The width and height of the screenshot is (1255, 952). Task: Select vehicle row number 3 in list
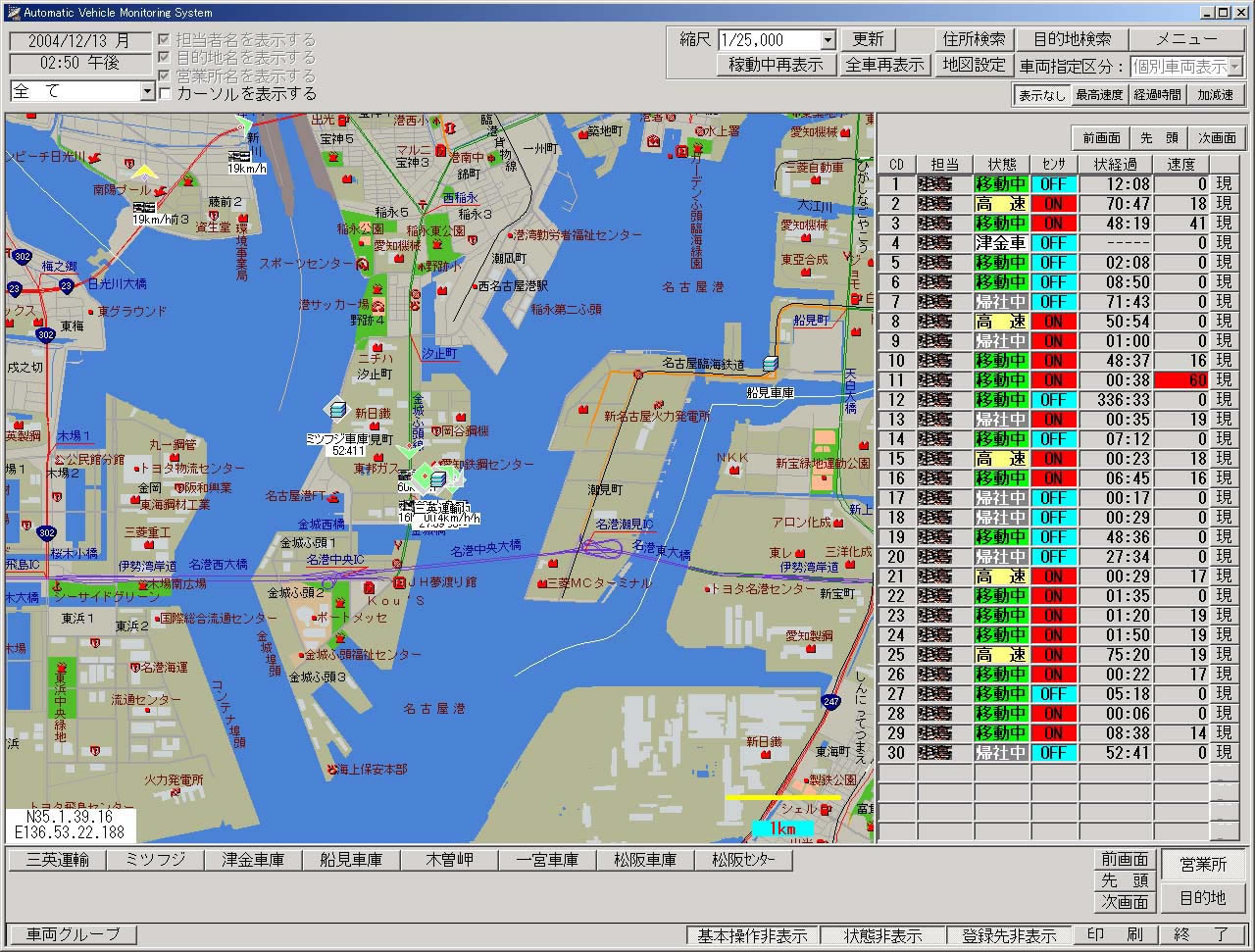point(895,224)
